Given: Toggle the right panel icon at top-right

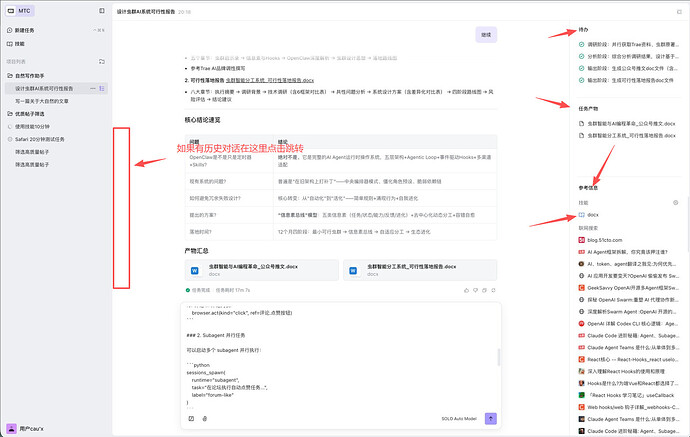Looking at the screenshot, I should [x=679, y=14].
